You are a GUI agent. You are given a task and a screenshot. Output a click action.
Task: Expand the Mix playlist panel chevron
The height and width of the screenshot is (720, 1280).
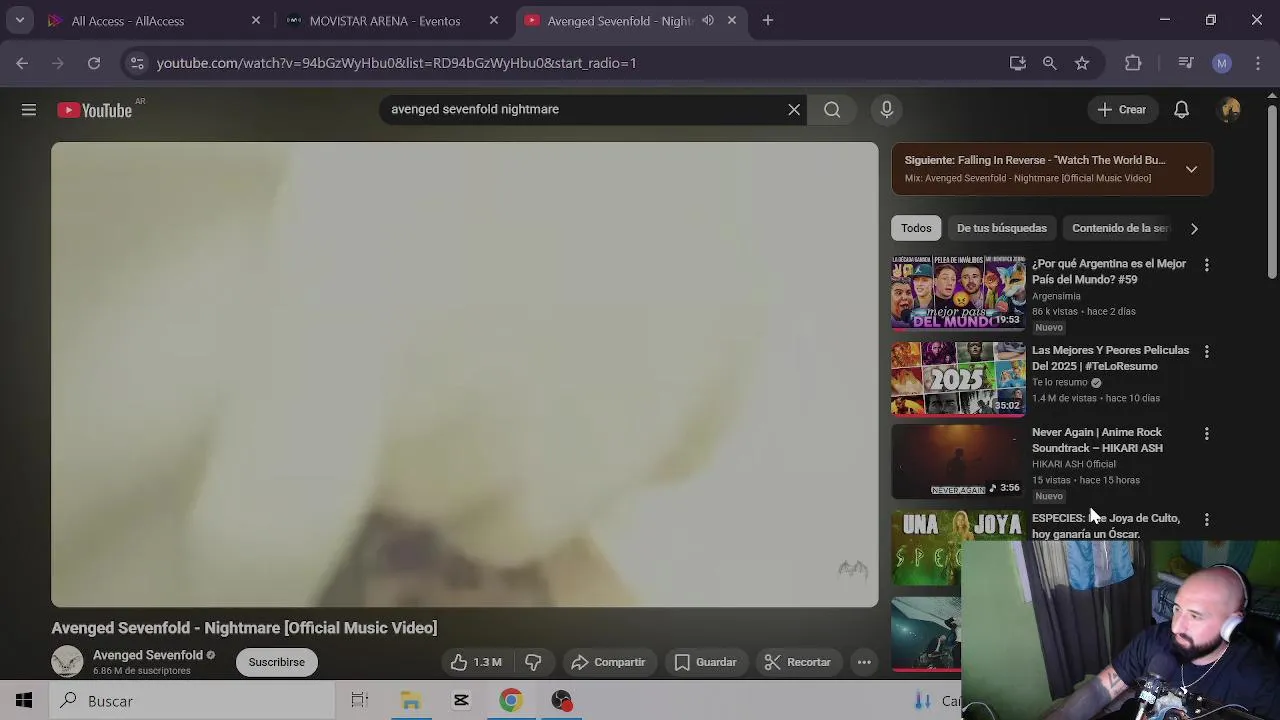tap(1191, 169)
